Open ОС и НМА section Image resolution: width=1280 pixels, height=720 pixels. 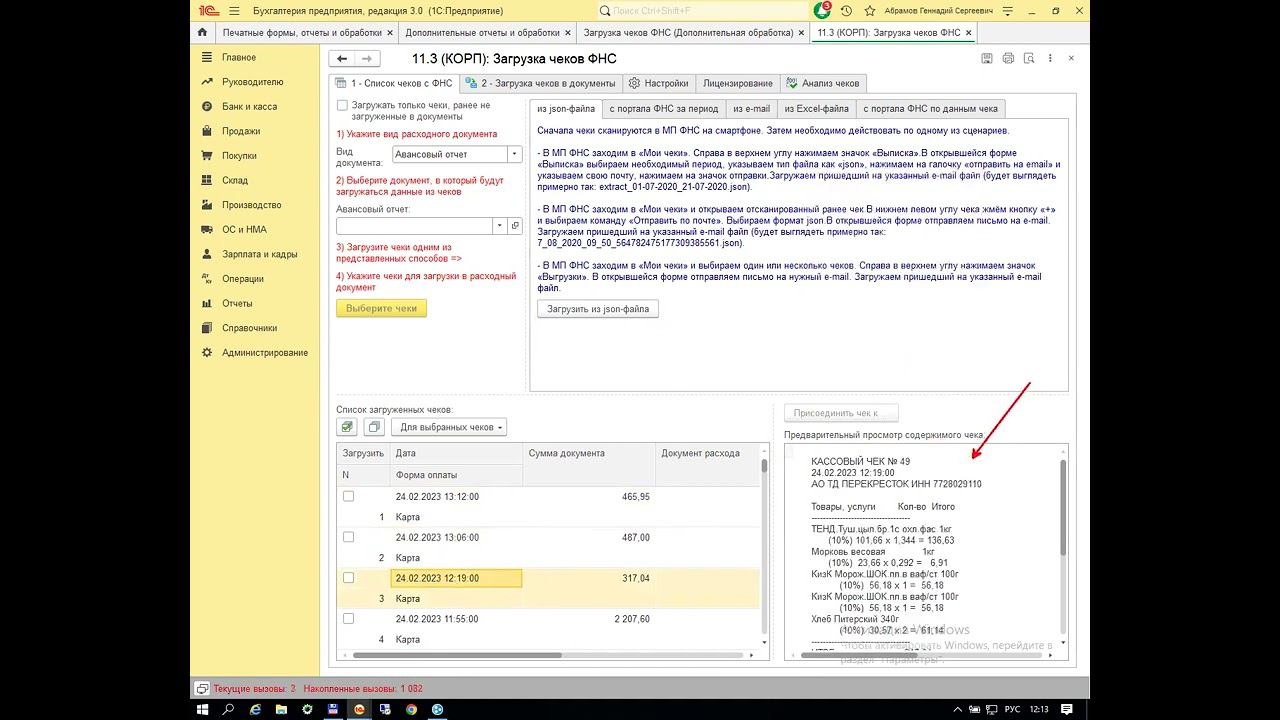click(x=245, y=229)
